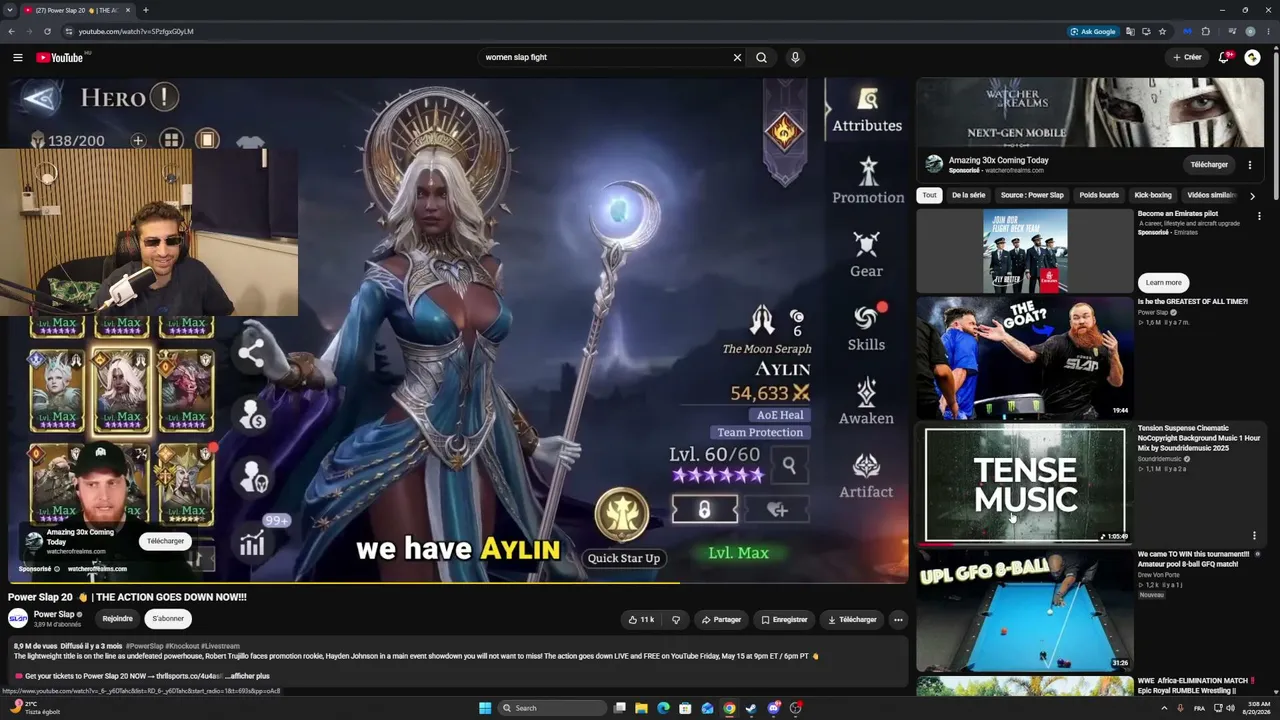Show more filter chips with the right arrow
1280x720 pixels.
pyautogui.click(x=1252, y=196)
